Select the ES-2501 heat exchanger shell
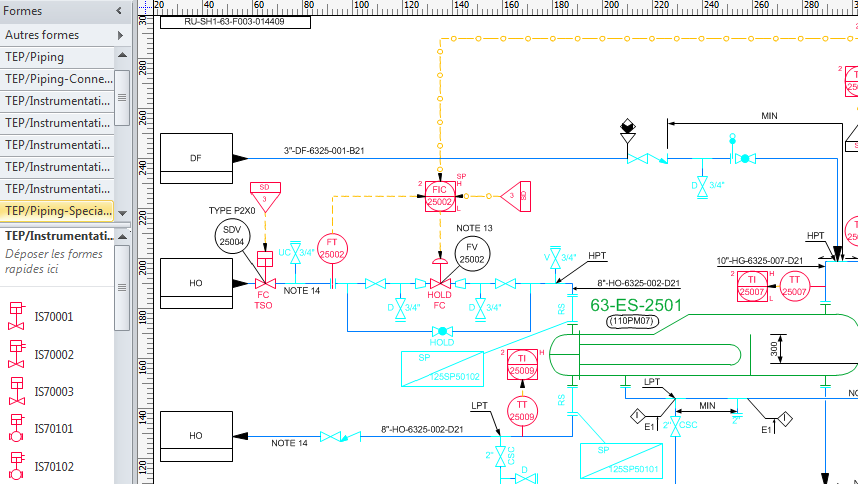 [706, 345]
